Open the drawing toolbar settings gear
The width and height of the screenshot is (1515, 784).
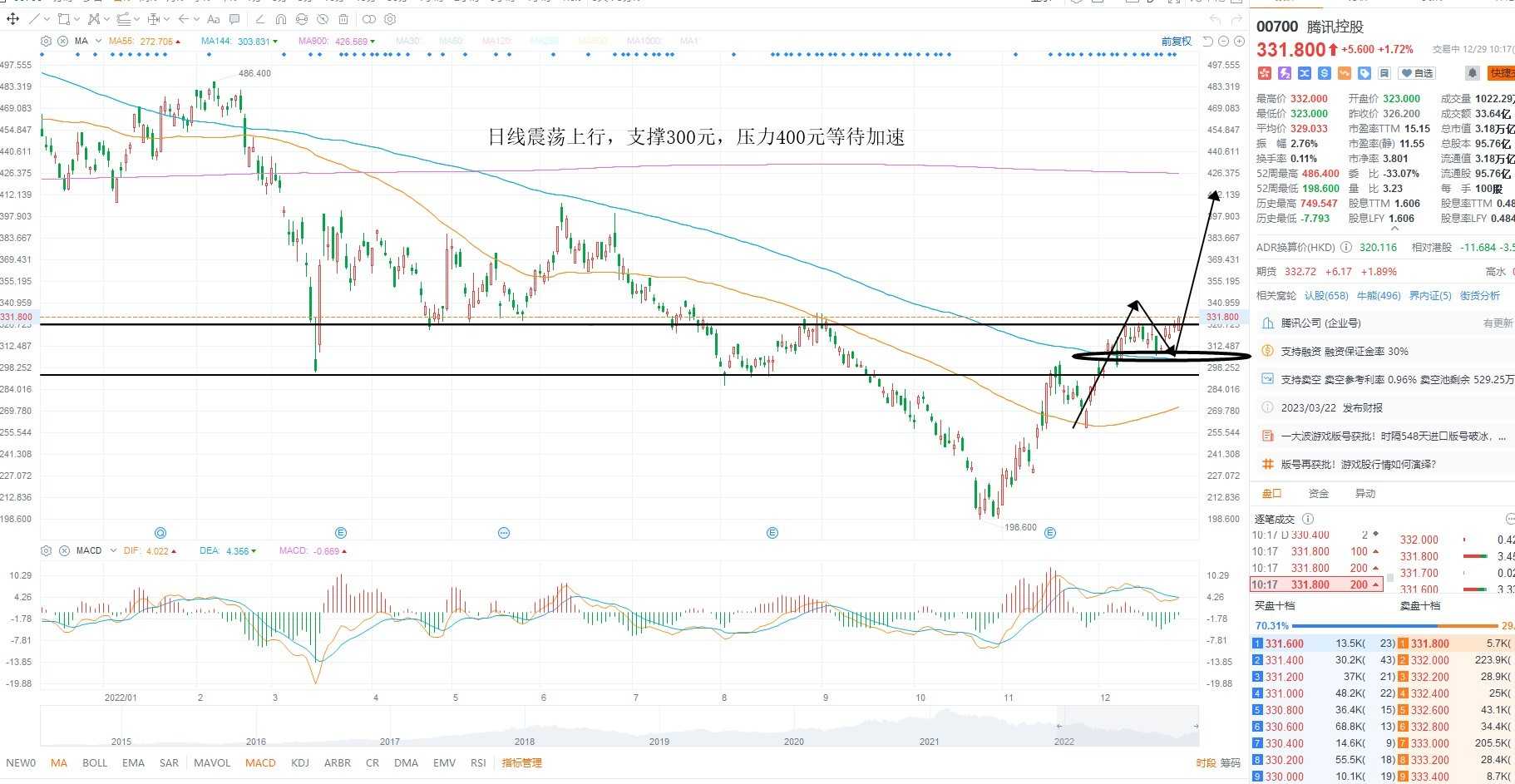click(x=390, y=19)
